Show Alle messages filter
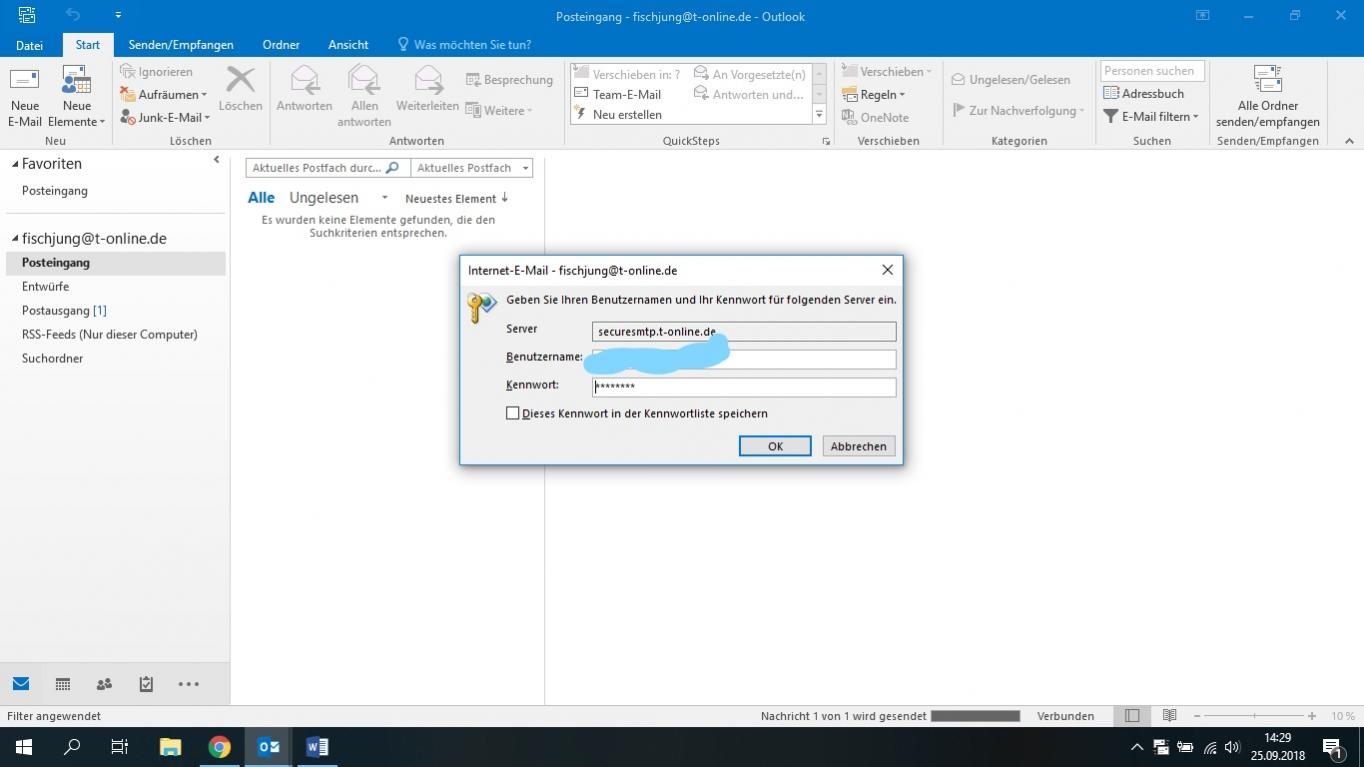The image size is (1364, 767). (261, 198)
